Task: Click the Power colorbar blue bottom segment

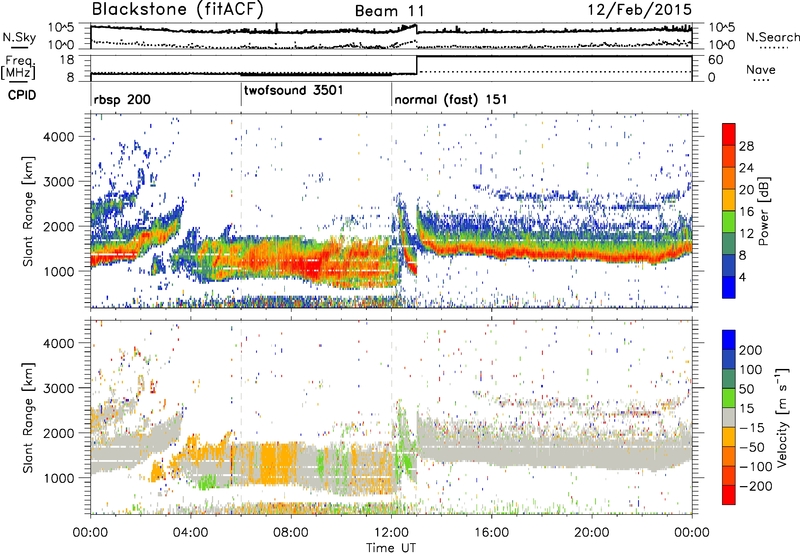Action: pos(729,287)
